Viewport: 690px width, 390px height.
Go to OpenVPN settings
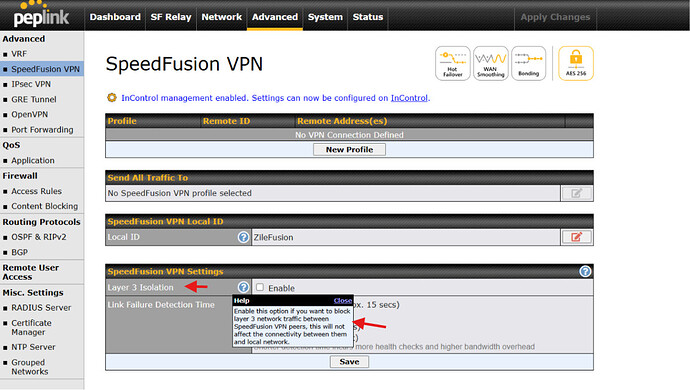[x=29, y=114]
